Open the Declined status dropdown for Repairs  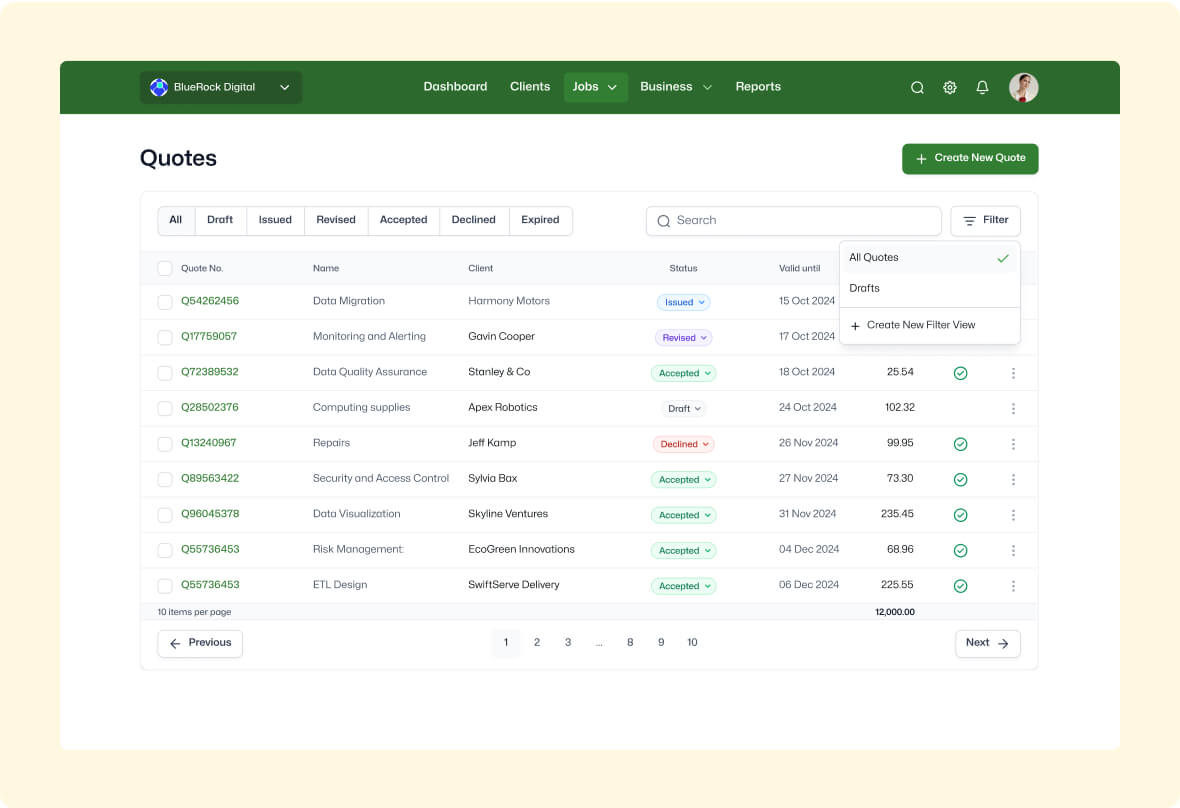[x=683, y=444]
